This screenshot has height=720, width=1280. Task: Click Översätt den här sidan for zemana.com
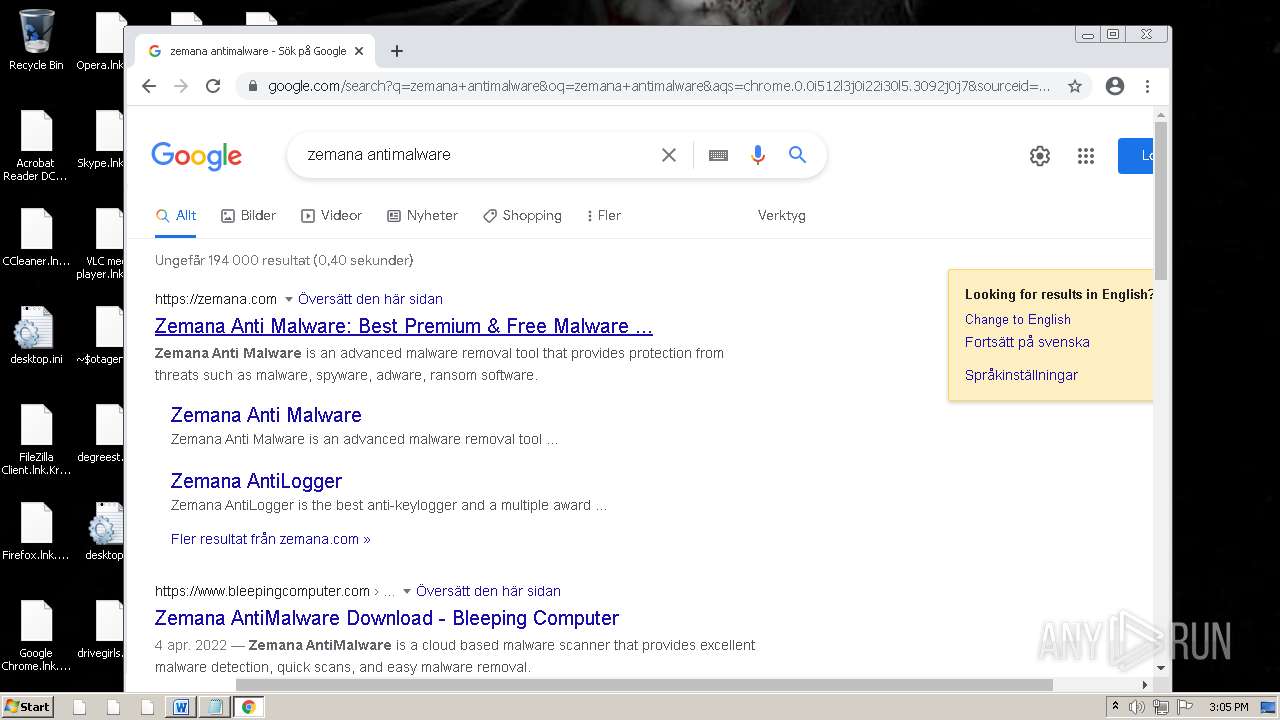click(370, 299)
